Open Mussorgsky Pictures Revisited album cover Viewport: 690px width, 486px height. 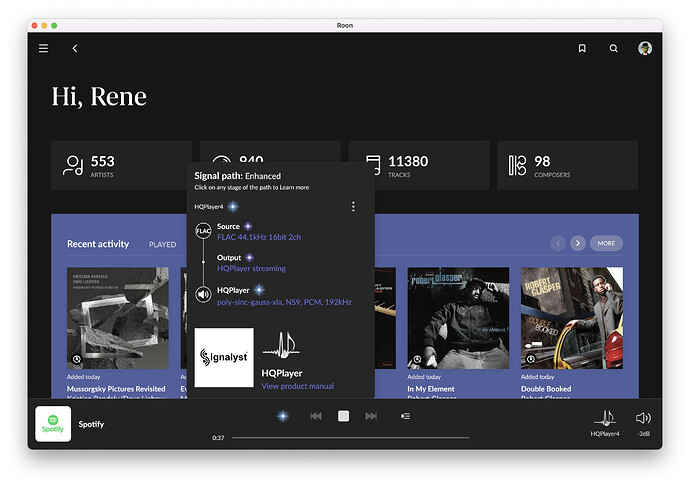(117, 318)
